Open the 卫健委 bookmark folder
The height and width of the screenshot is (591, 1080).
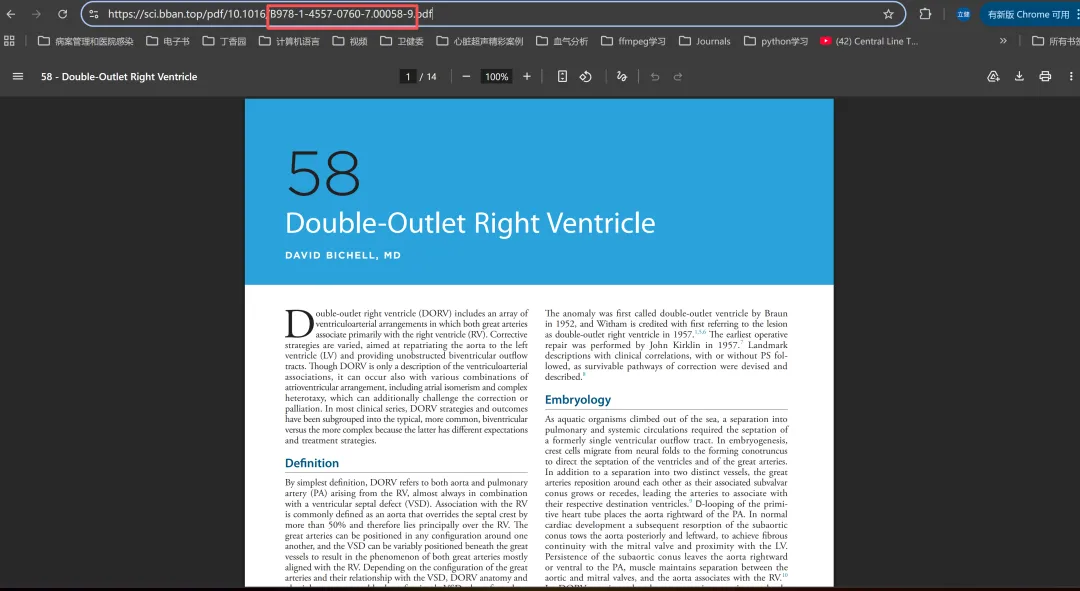click(402, 41)
